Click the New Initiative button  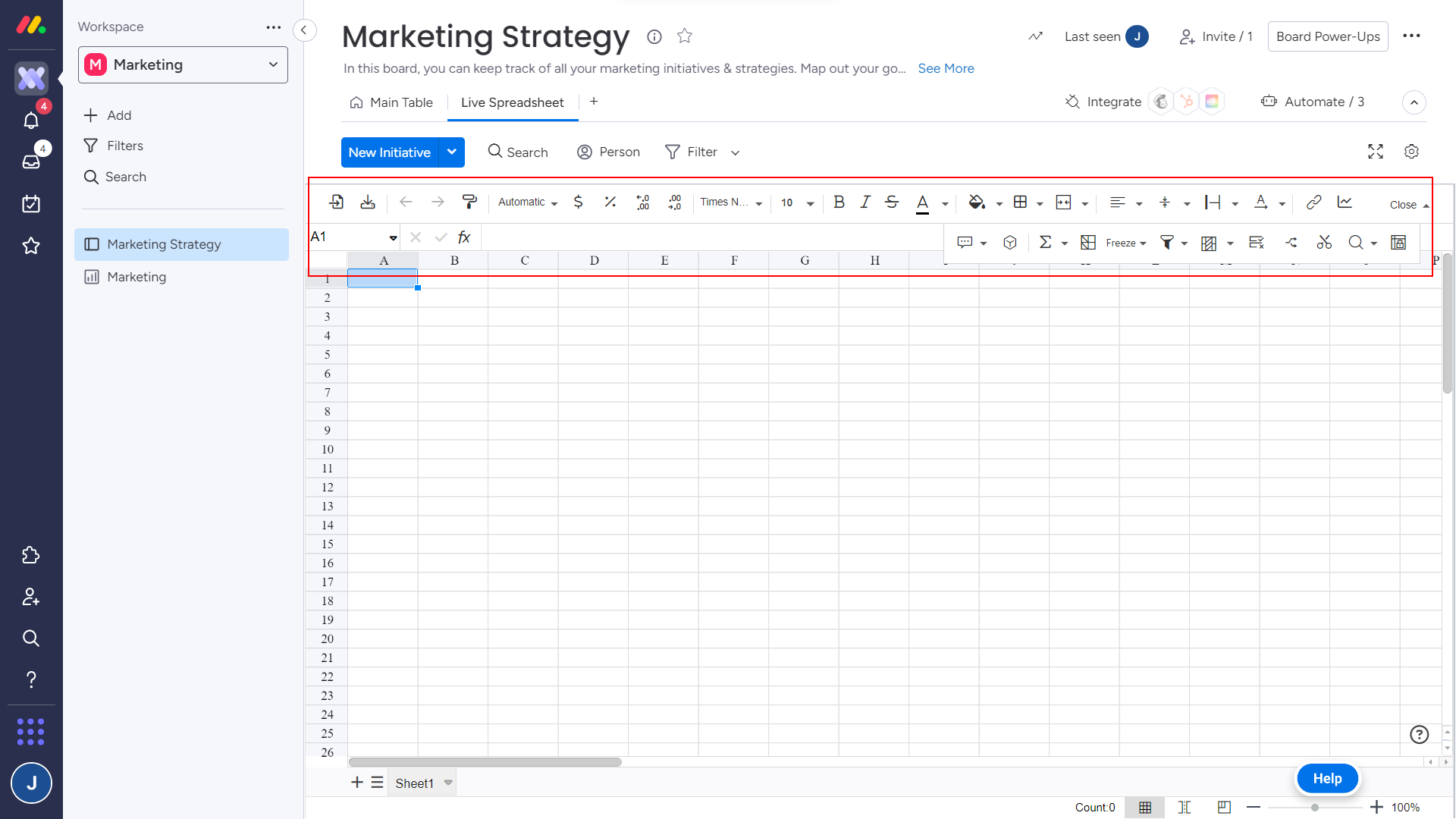(390, 152)
